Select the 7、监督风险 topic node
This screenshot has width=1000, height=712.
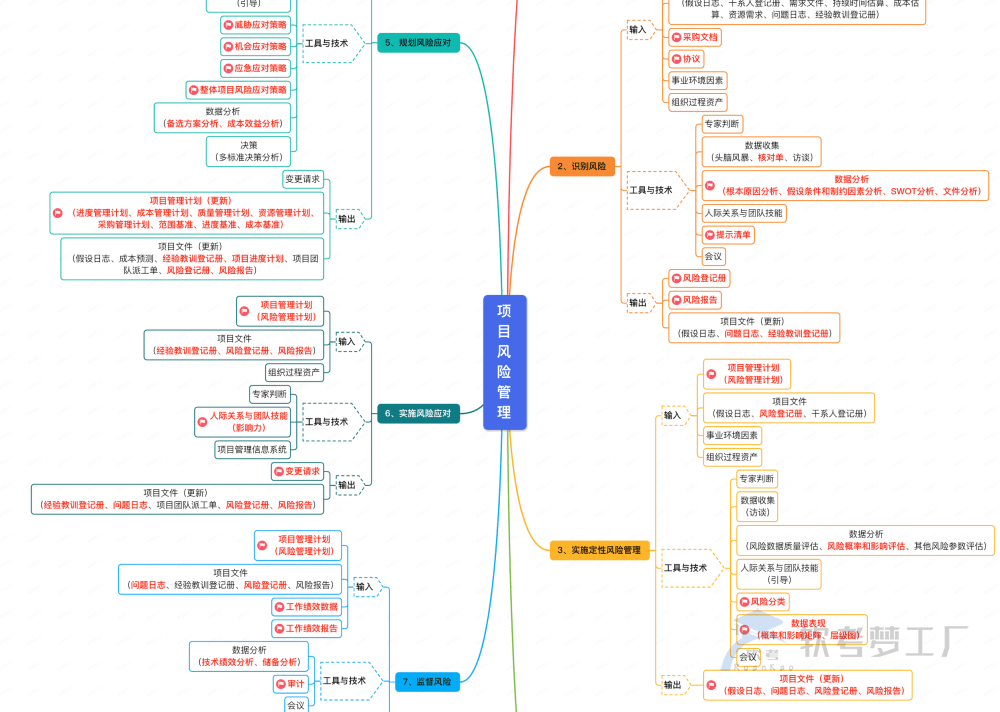[x=428, y=681]
